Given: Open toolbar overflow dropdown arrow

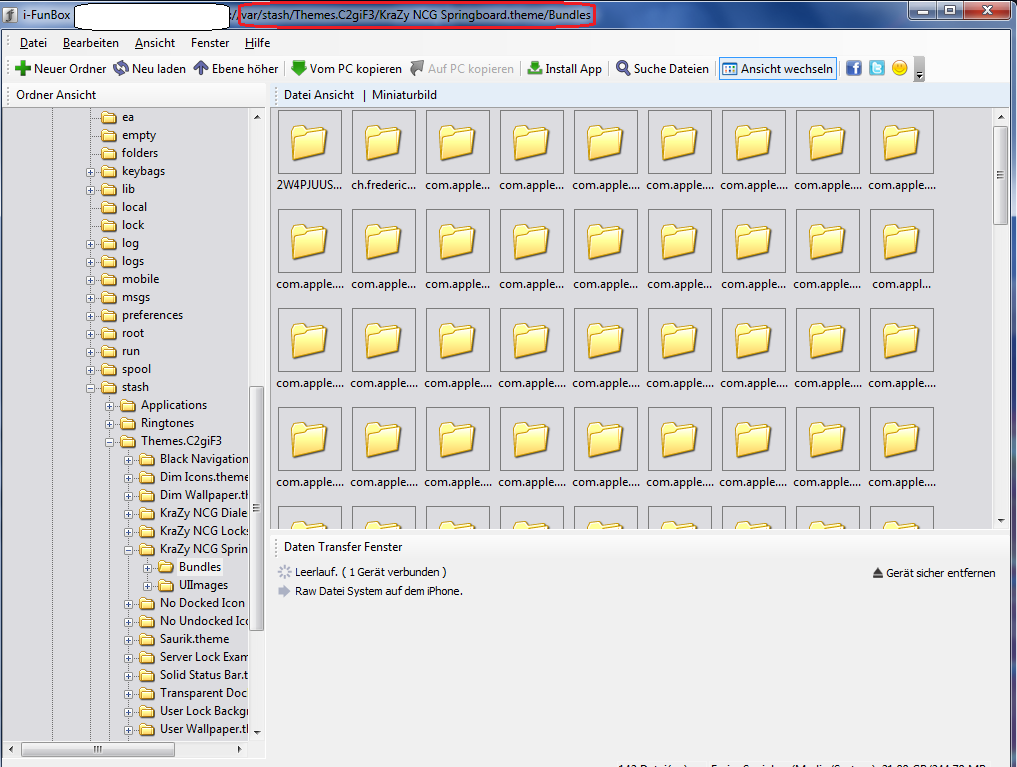Looking at the screenshot, I should [x=919, y=69].
